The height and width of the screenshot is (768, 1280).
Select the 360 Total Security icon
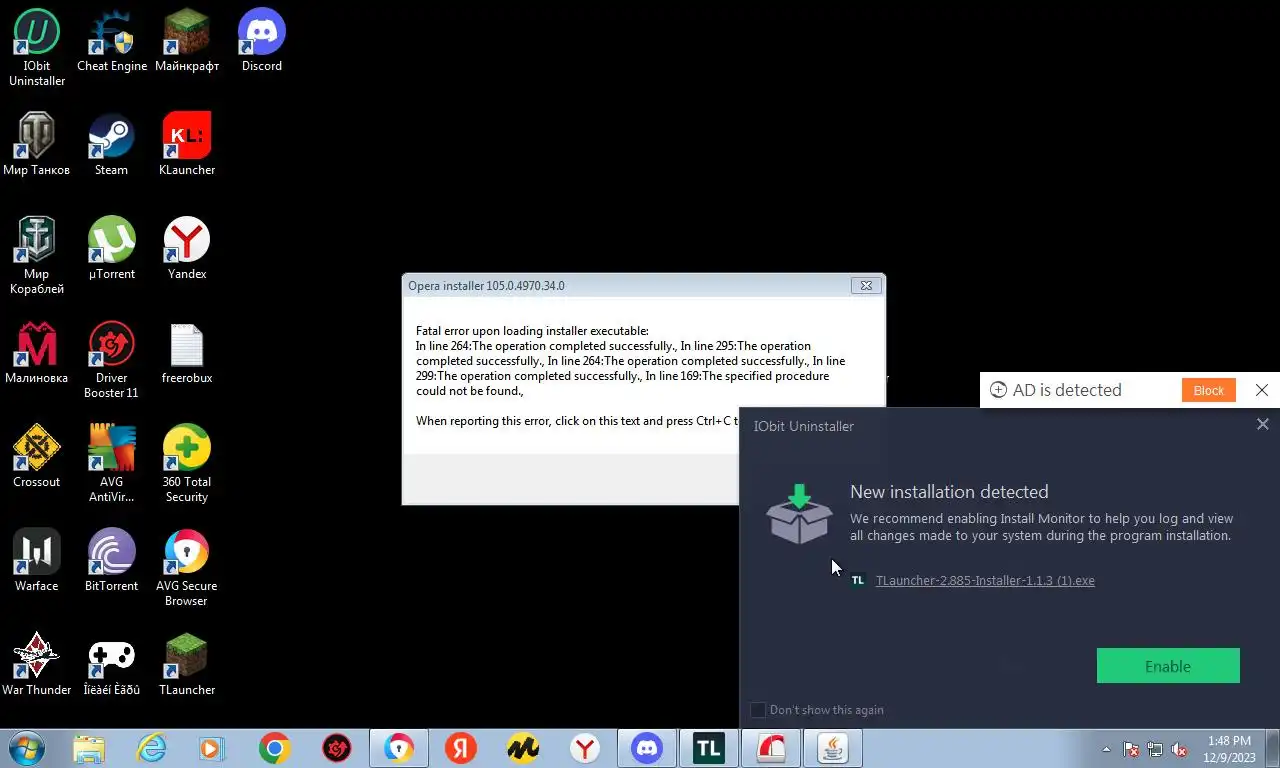coord(187,463)
